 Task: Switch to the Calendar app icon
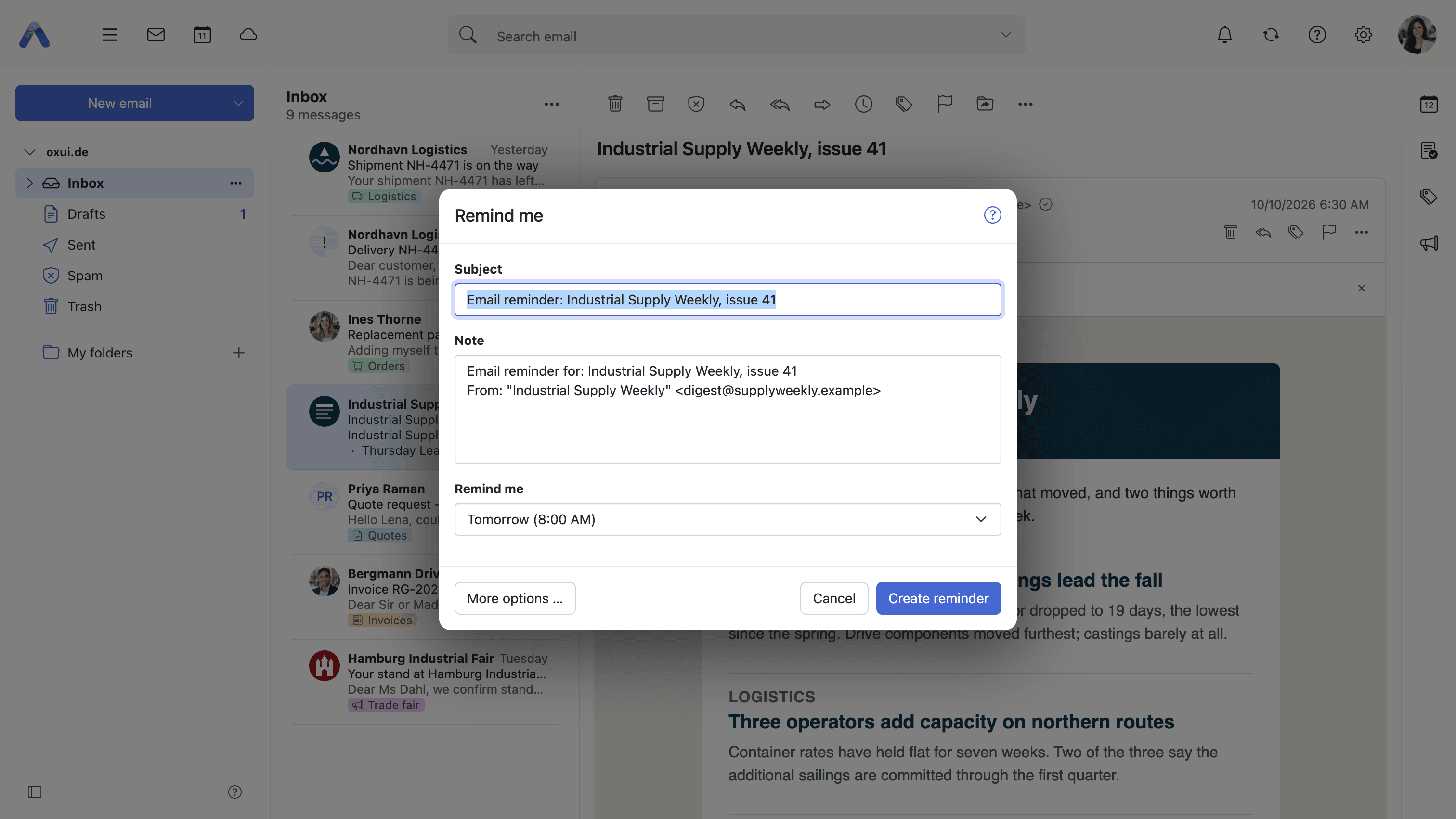point(202,35)
